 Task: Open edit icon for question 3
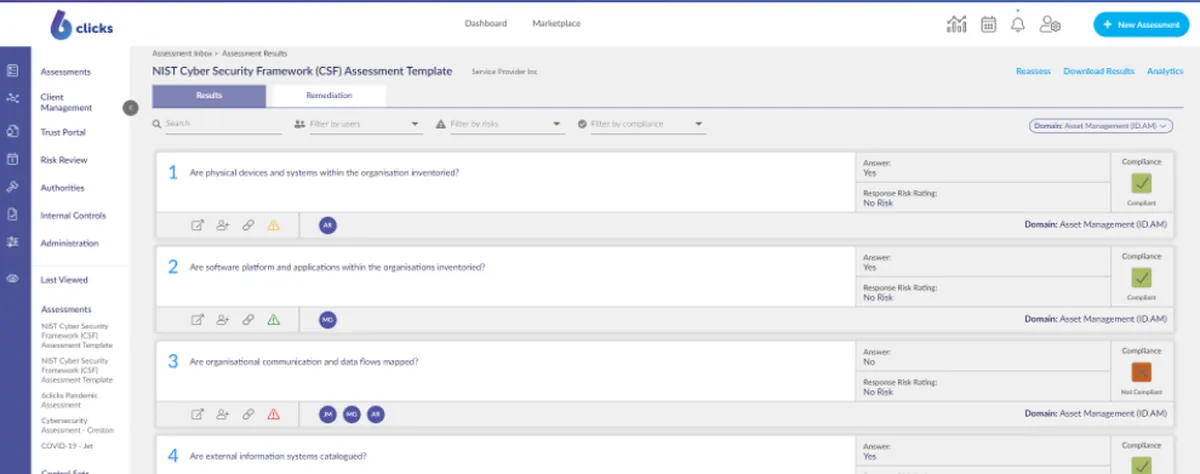(198, 413)
